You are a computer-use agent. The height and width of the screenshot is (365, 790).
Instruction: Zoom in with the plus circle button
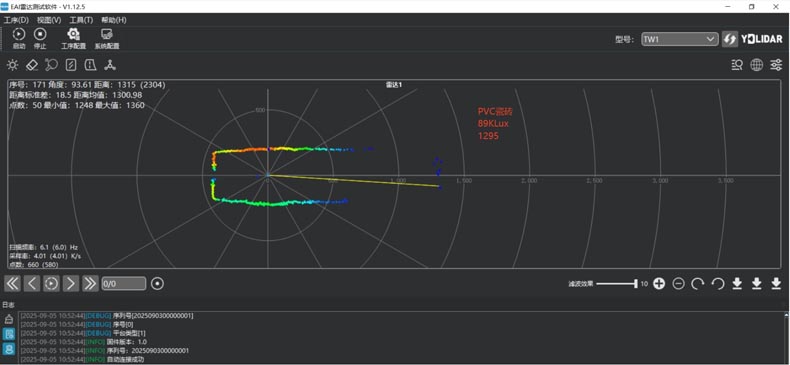[x=659, y=283]
